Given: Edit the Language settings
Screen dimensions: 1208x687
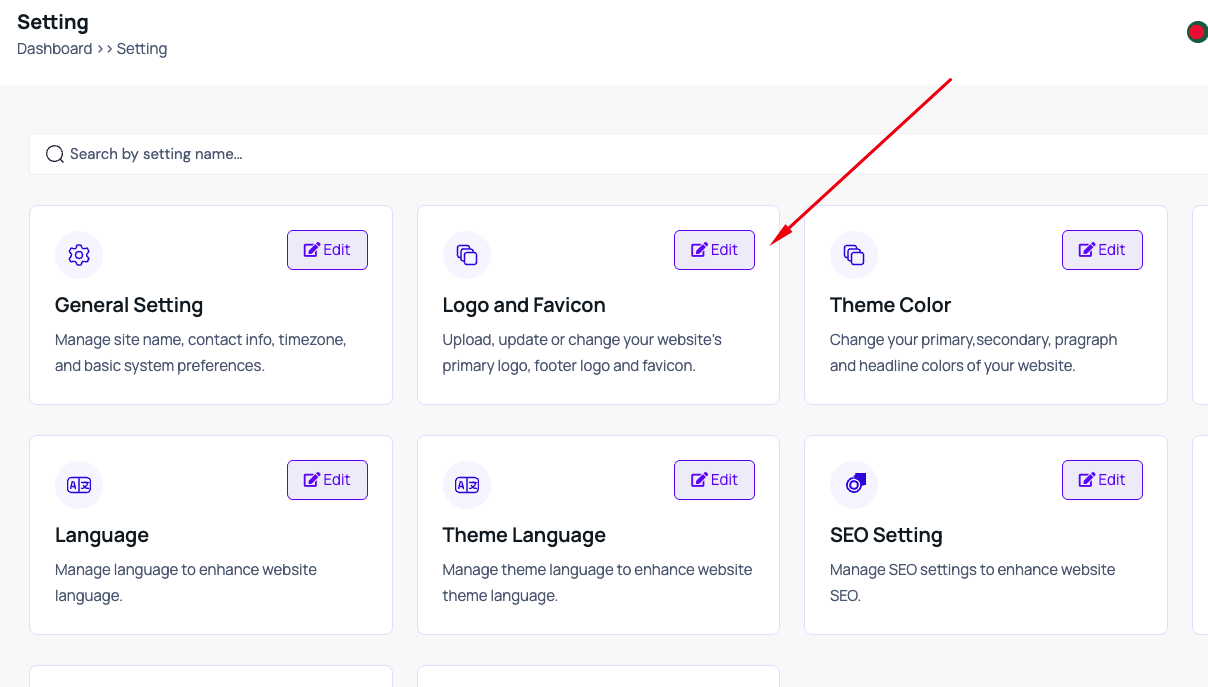Looking at the screenshot, I should (327, 480).
